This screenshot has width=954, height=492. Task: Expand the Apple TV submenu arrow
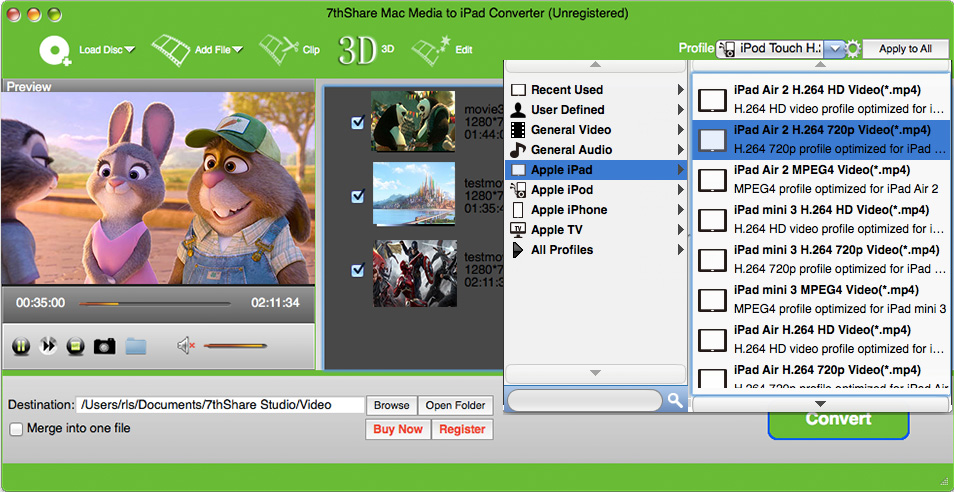pos(680,230)
